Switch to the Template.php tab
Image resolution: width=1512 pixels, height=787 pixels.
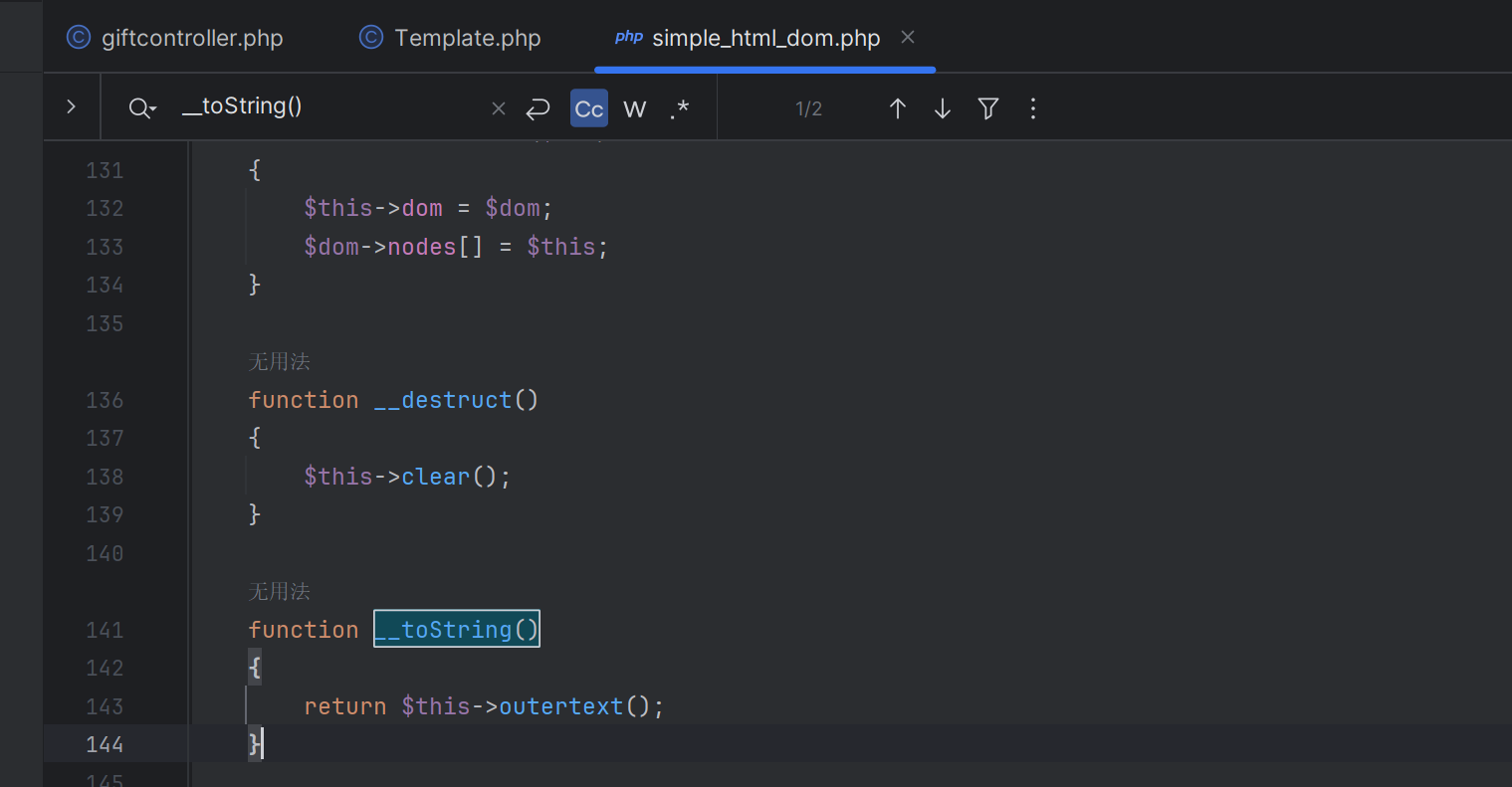(451, 38)
